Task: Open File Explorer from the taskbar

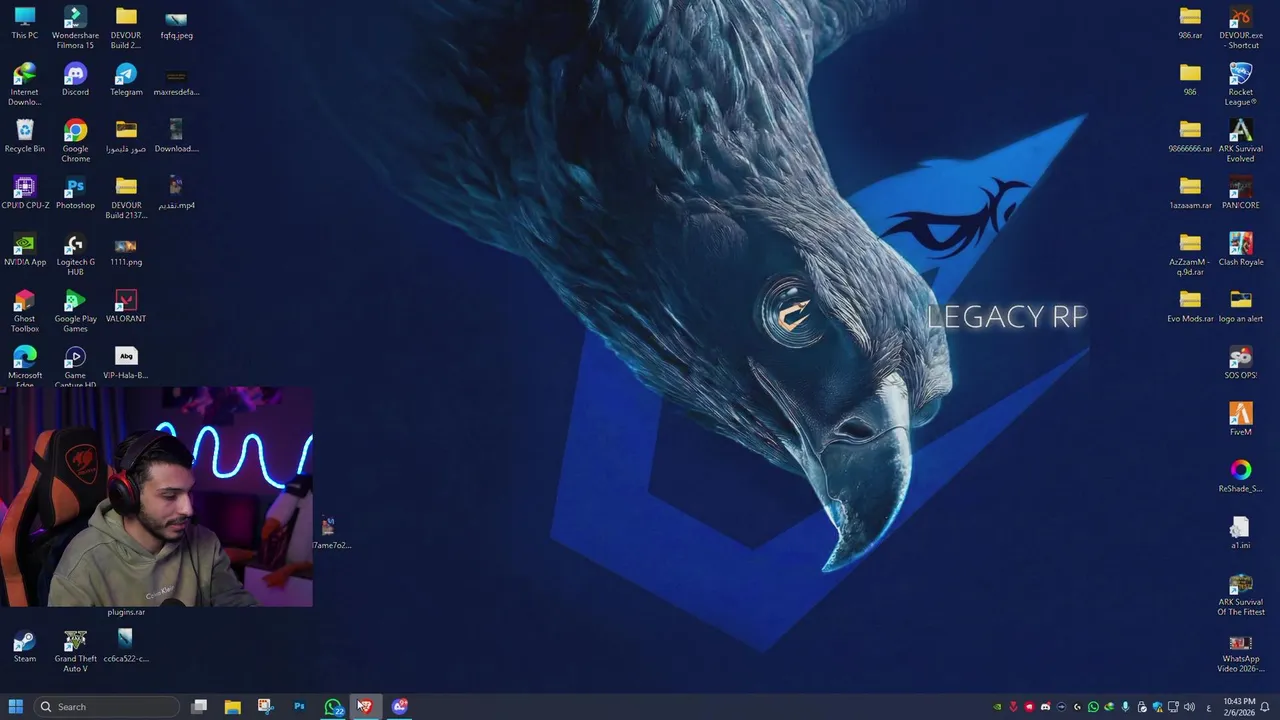Action: pyautogui.click(x=232, y=707)
